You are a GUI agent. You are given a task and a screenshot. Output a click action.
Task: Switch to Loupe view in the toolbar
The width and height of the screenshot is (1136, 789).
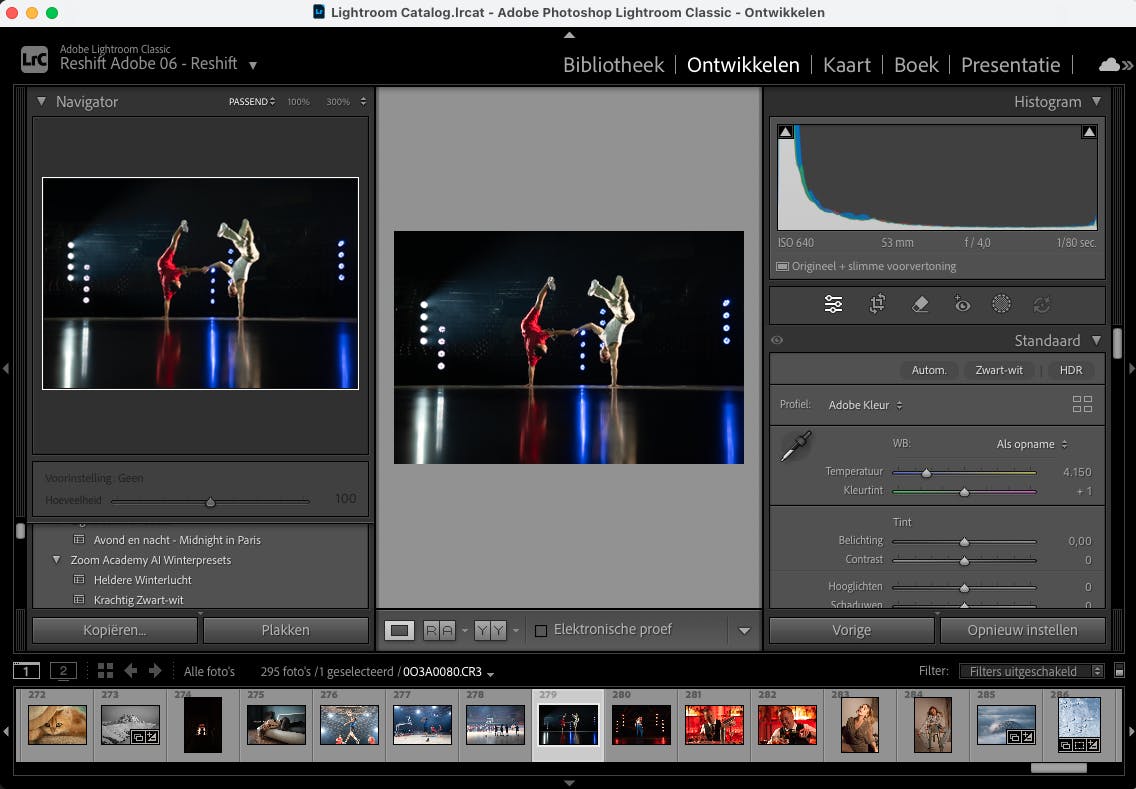pyautogui.click(x=399, y=630)
